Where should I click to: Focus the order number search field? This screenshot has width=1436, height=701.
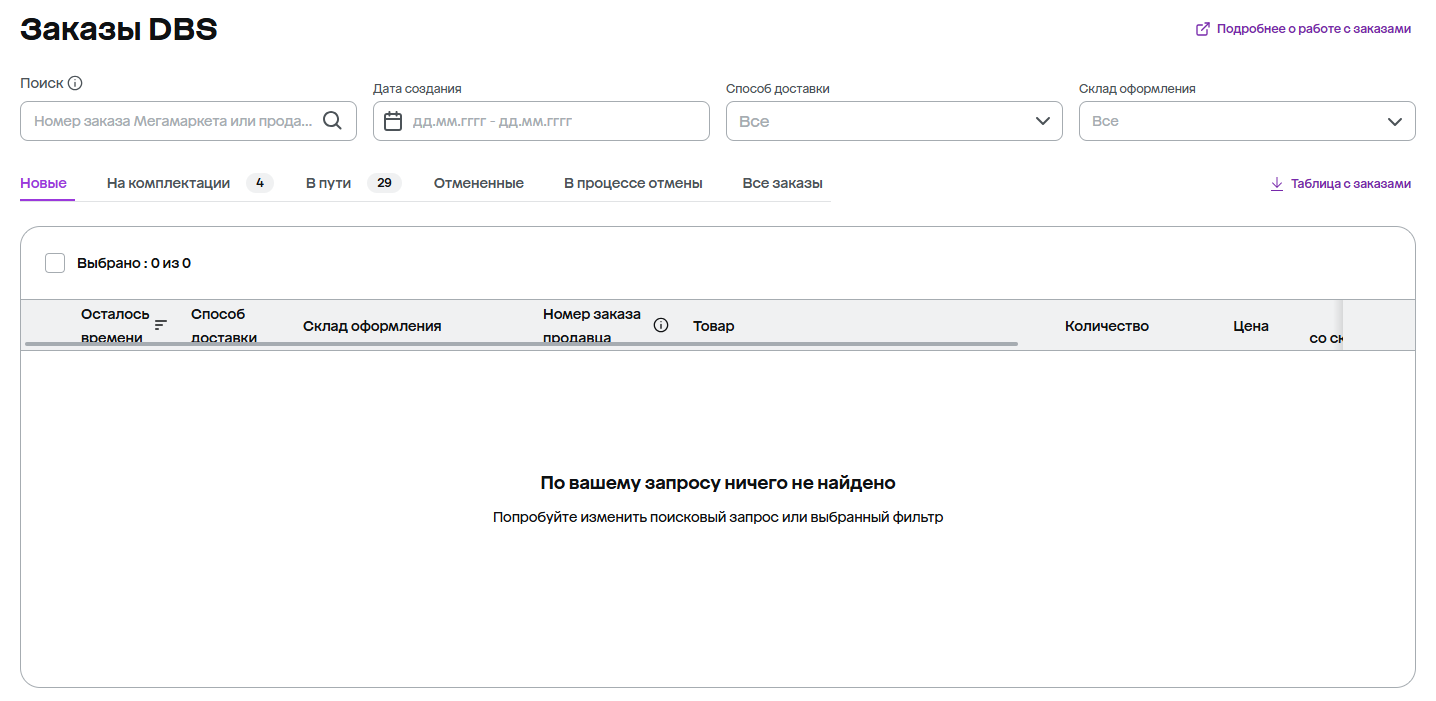(172, 121)
